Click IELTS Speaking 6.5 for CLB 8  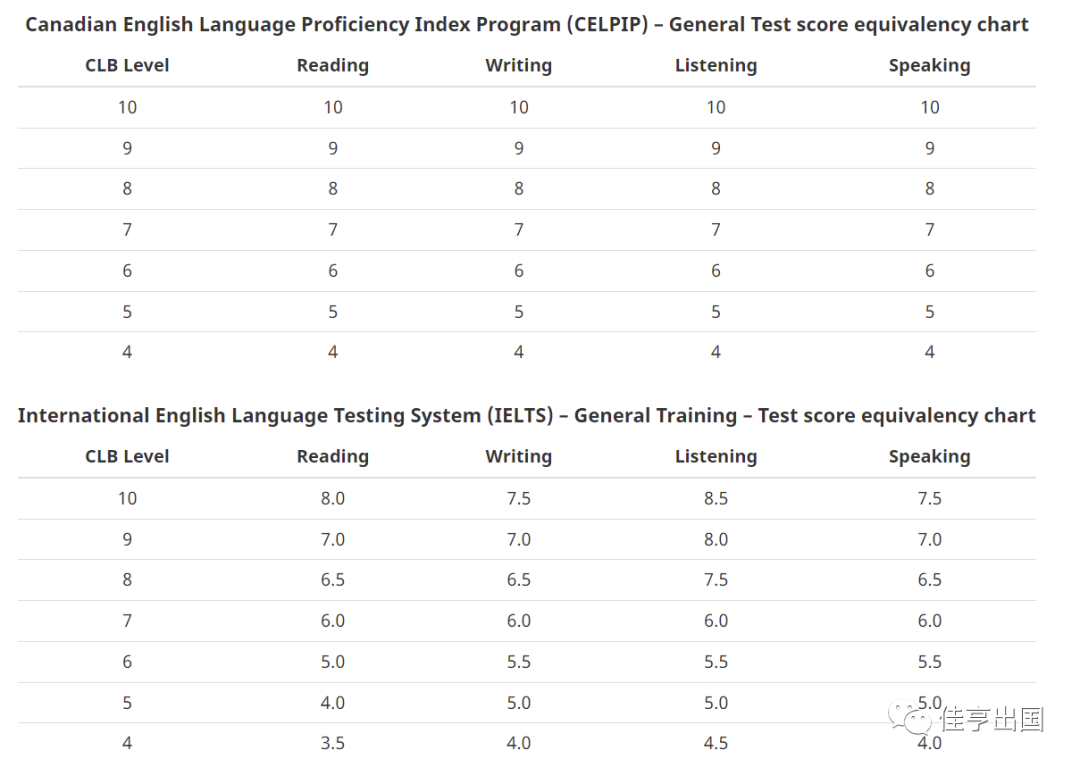click(930, 580)
